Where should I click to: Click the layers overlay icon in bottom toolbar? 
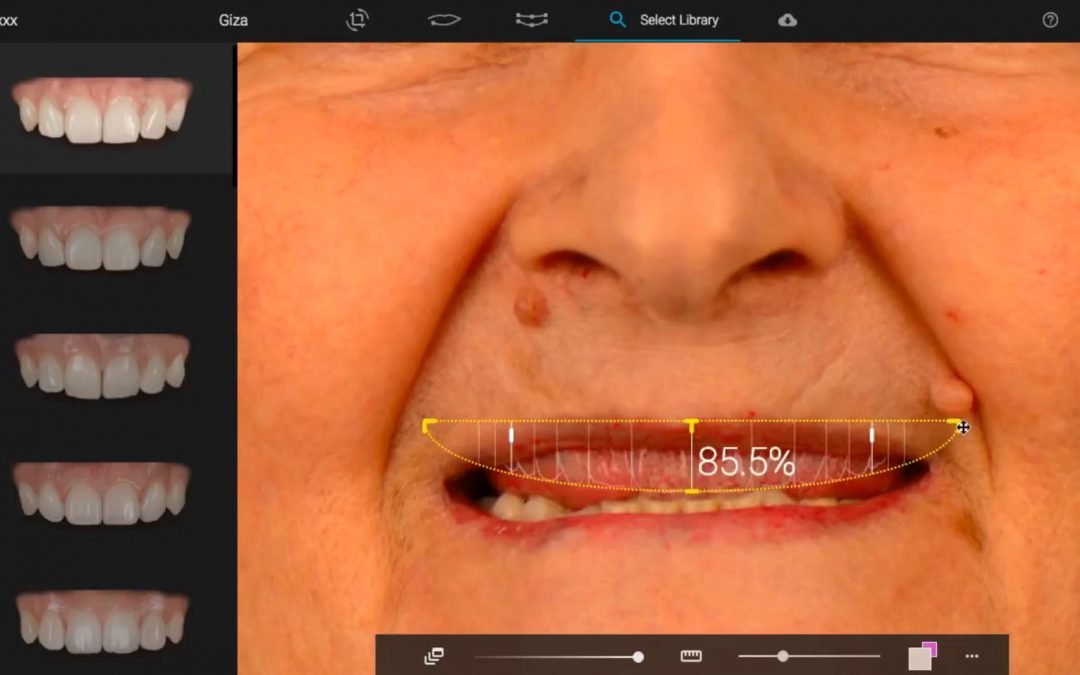(x=434, y=656)
